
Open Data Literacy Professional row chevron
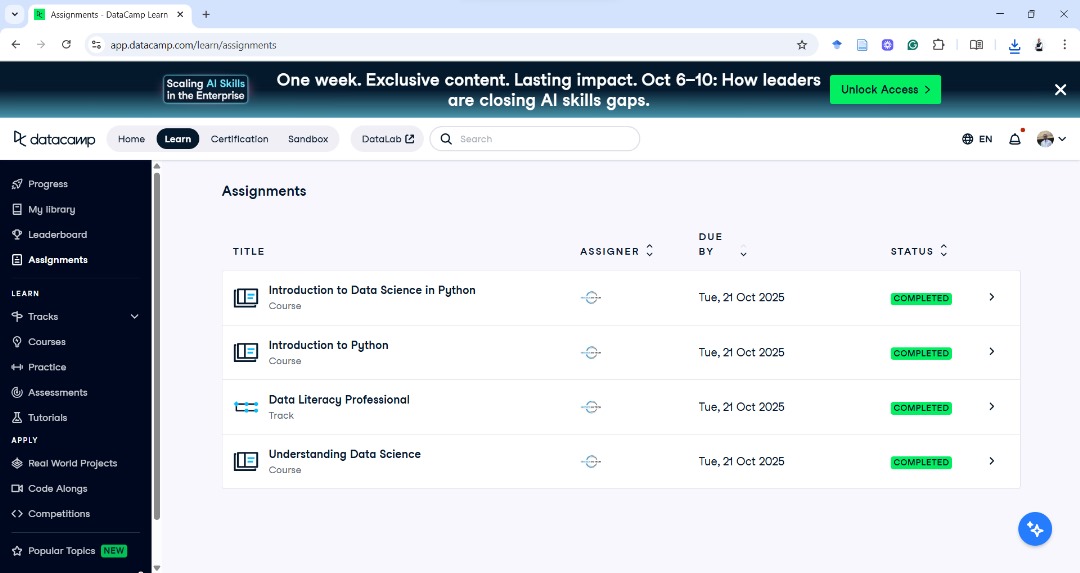992,406
